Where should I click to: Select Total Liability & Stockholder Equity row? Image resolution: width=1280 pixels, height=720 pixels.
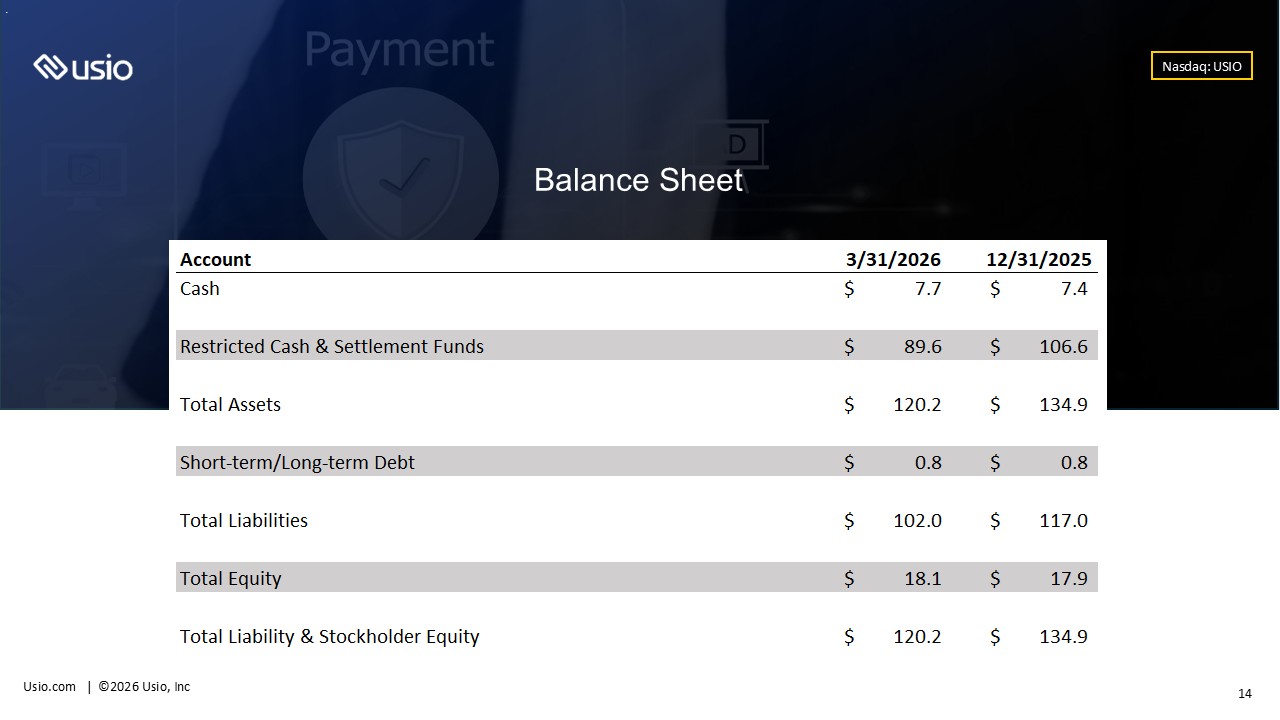coord(637,636)
